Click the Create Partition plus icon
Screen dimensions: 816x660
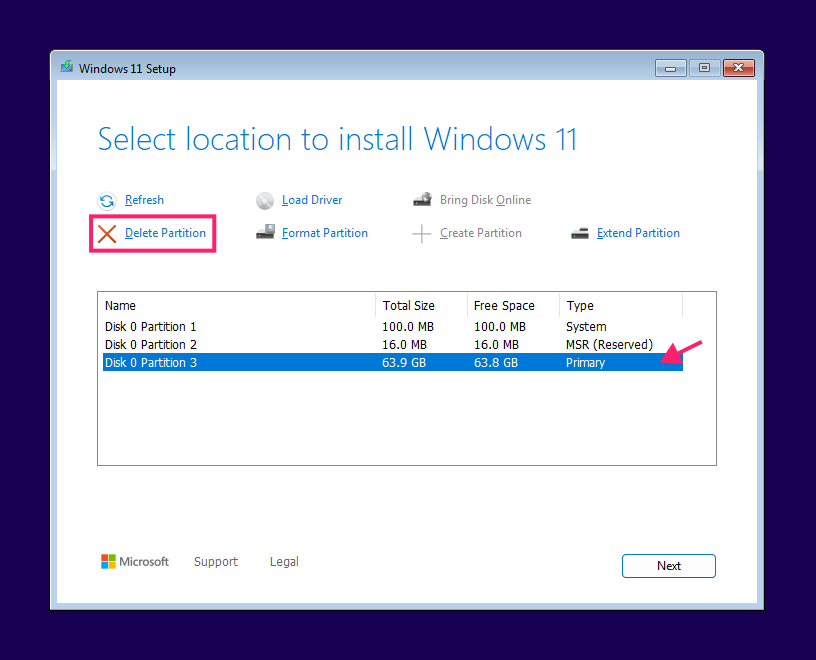[422, 234]
